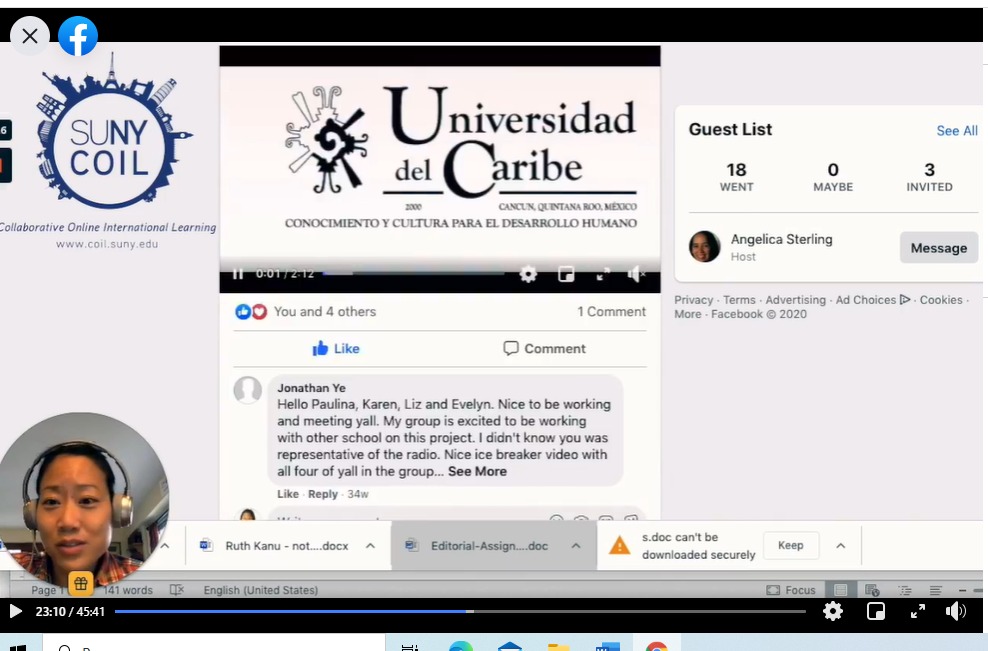Expand Jonathan Ye's comment with See More
The image size is (988, 651).
click(477, 471)
